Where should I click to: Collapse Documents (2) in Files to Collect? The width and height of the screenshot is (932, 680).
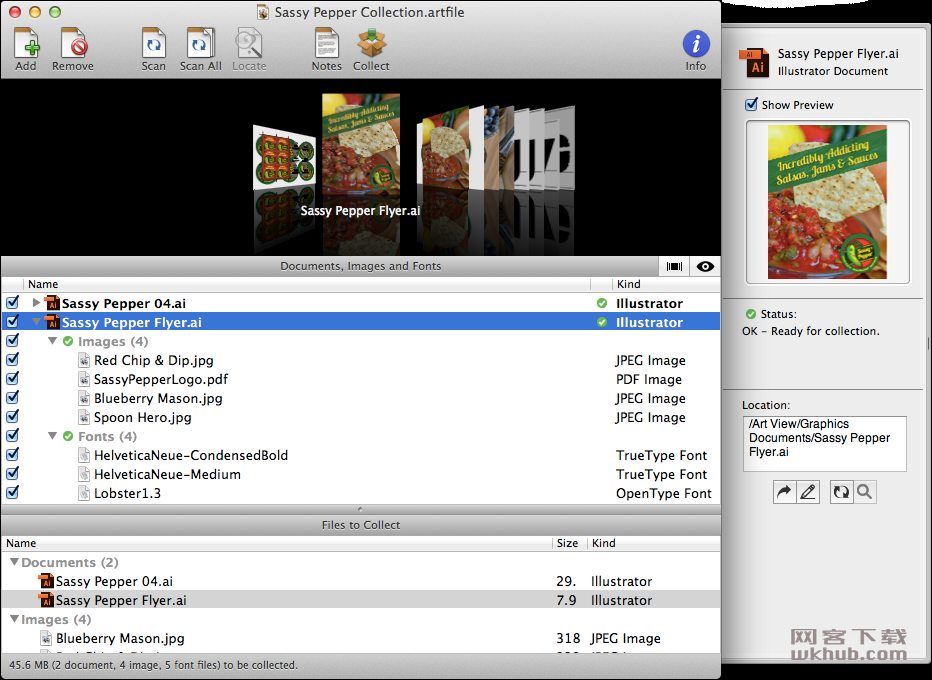point(14,562)
